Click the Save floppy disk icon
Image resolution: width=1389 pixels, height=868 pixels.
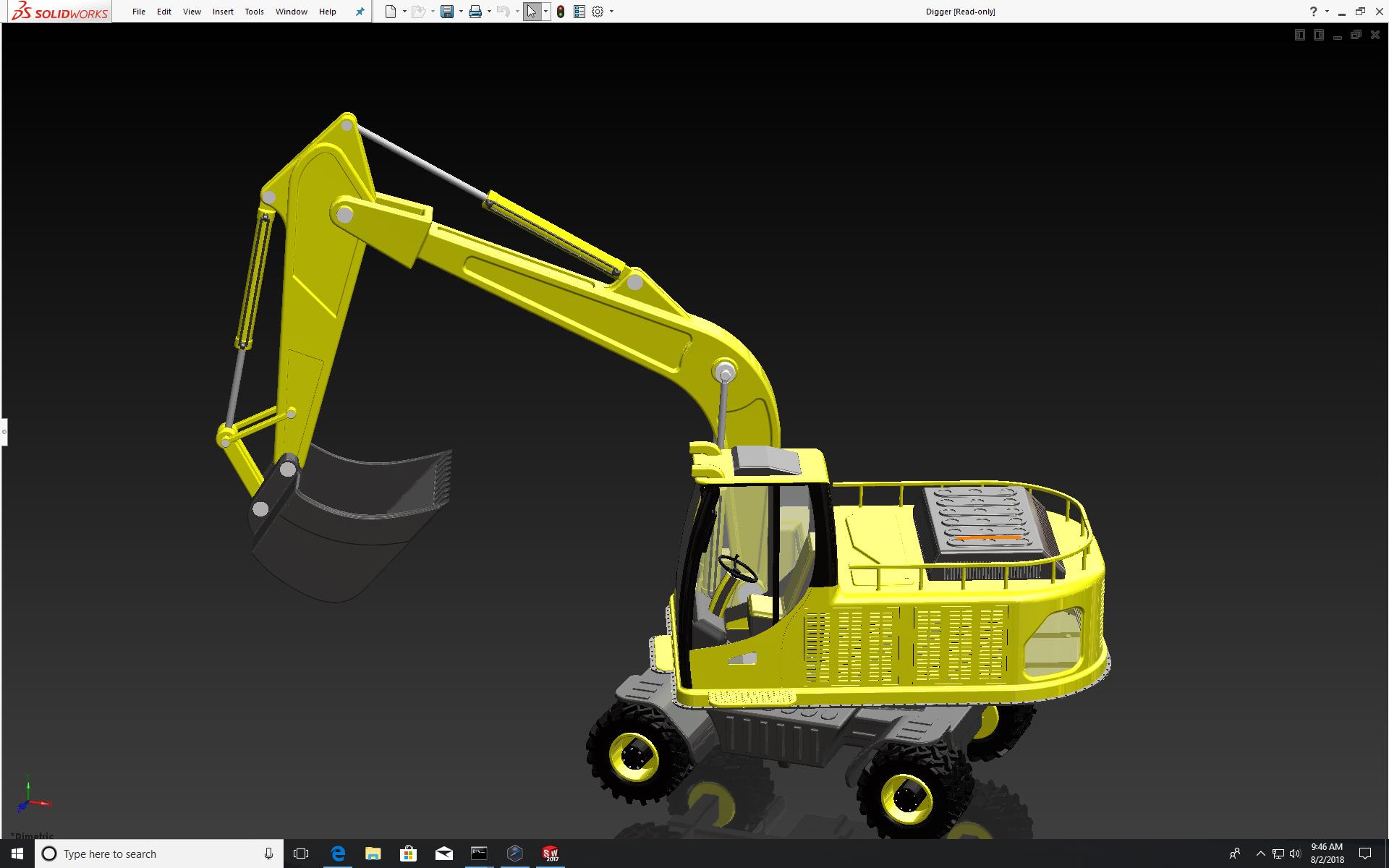pos(447,12)
